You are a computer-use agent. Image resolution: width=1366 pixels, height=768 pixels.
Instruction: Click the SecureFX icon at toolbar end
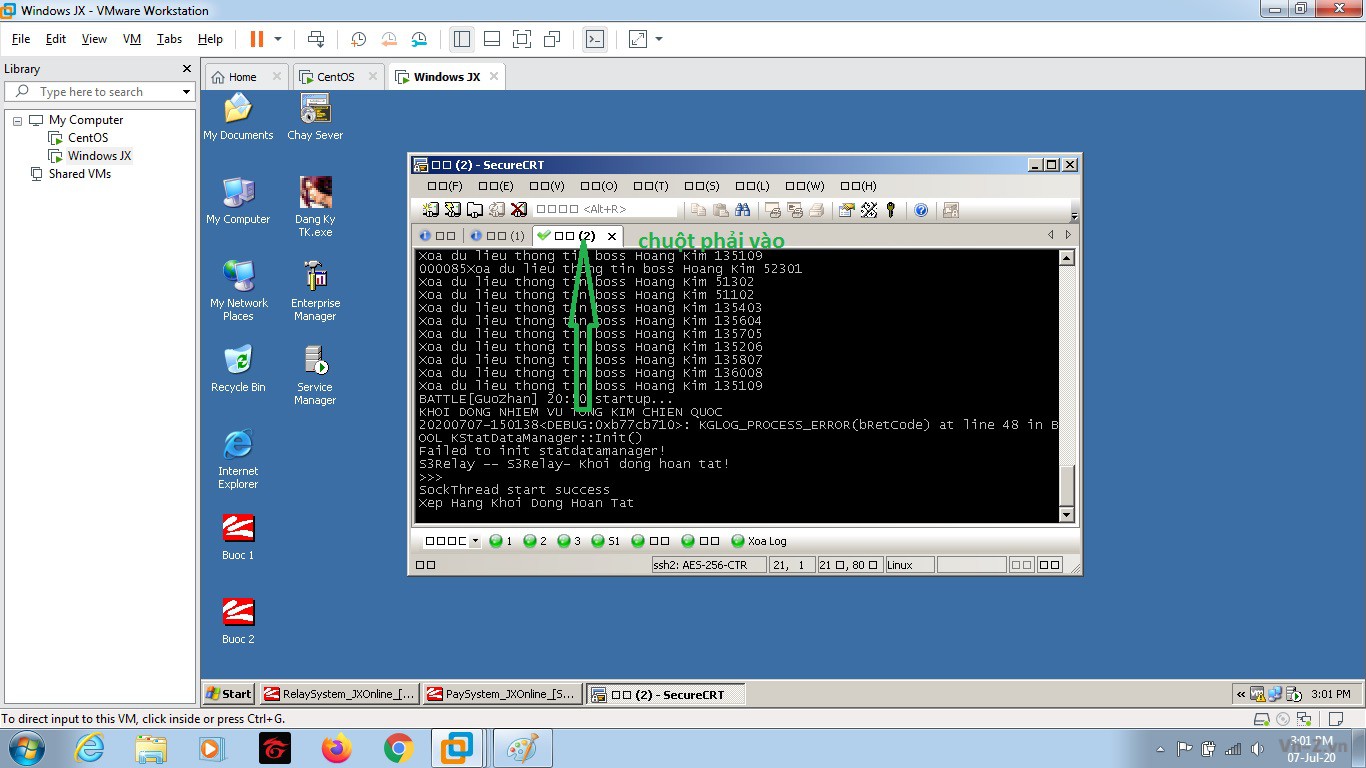tap(951, 210)
